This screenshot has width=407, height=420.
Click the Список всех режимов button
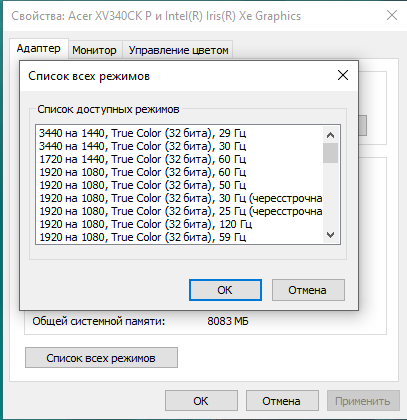point(101,358)
